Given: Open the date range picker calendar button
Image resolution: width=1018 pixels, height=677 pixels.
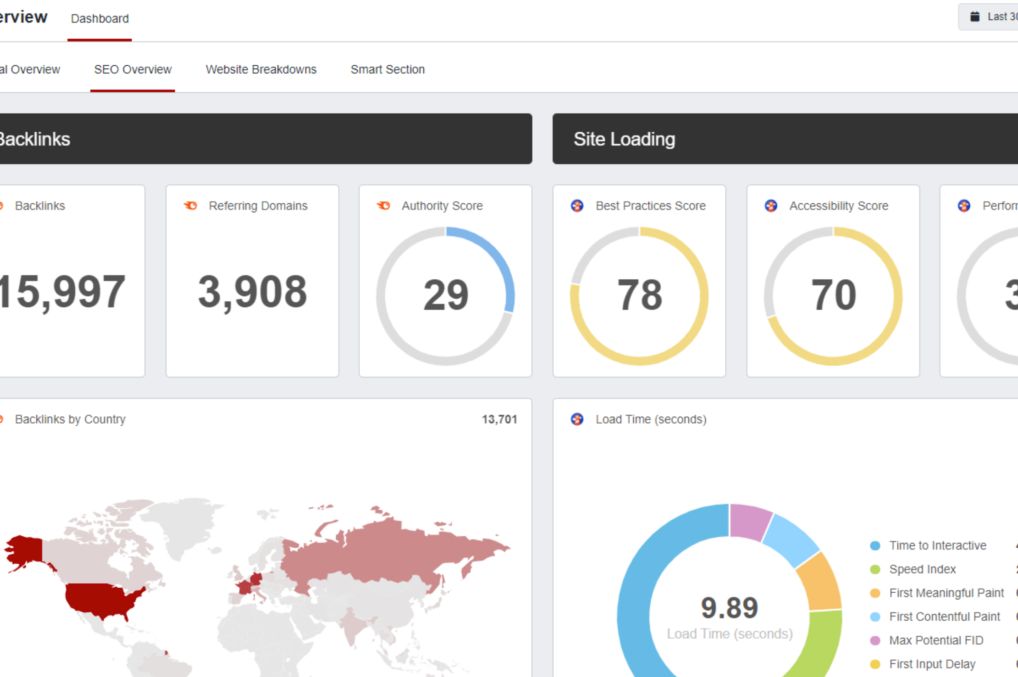Looking at the screenshot, I should click(x=989, y=17).
